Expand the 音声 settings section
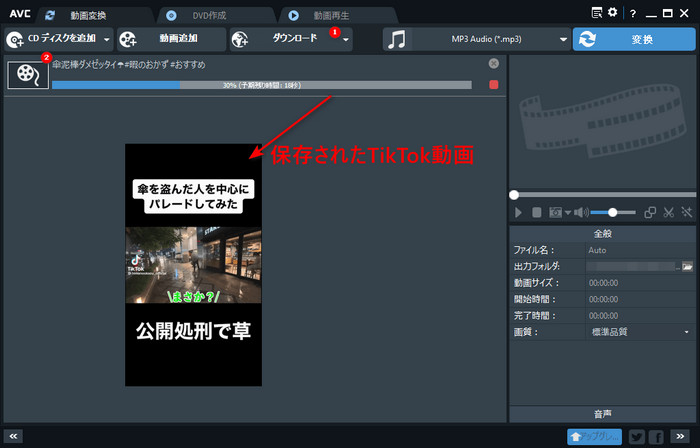The height and width of the screenshot is (448, 700). tap(603, 414)
